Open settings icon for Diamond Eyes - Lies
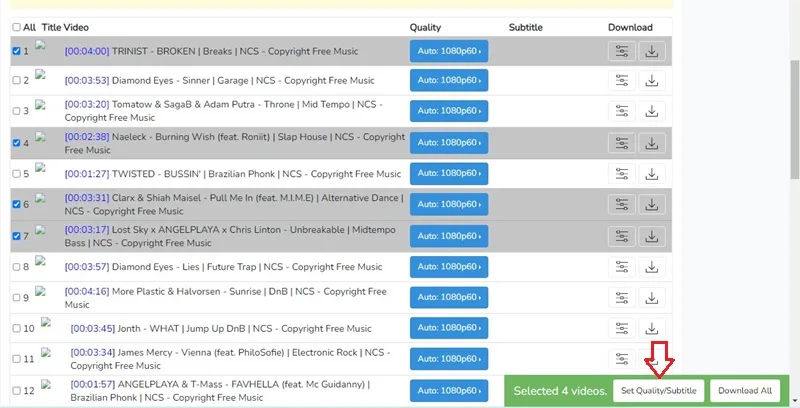 [621, 267]
